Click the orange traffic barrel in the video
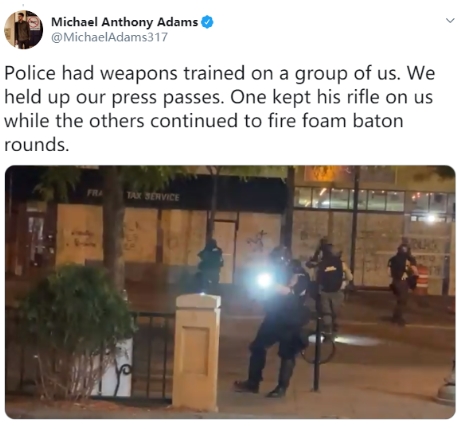Screen dimensions: 459x429 [x=422, y=280]
